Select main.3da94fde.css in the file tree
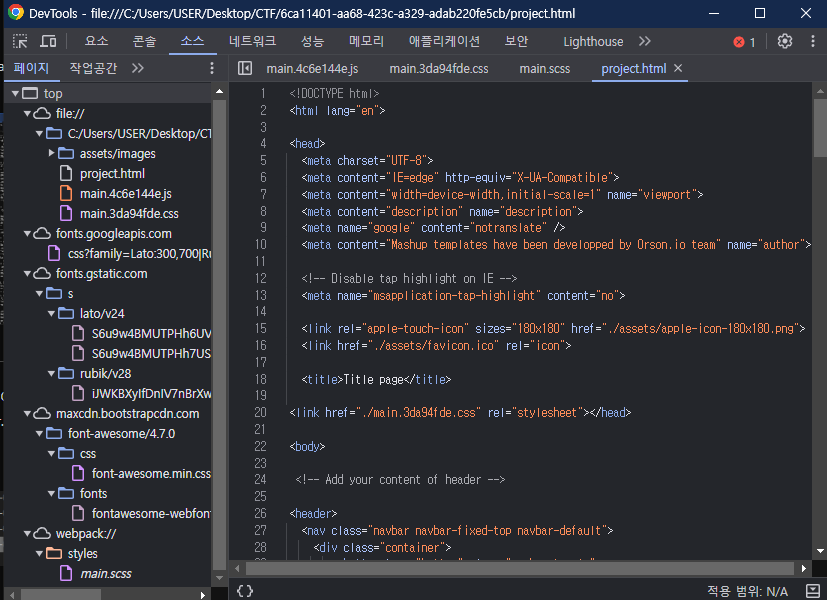827x600 pixels. click(x=129, y=214)
